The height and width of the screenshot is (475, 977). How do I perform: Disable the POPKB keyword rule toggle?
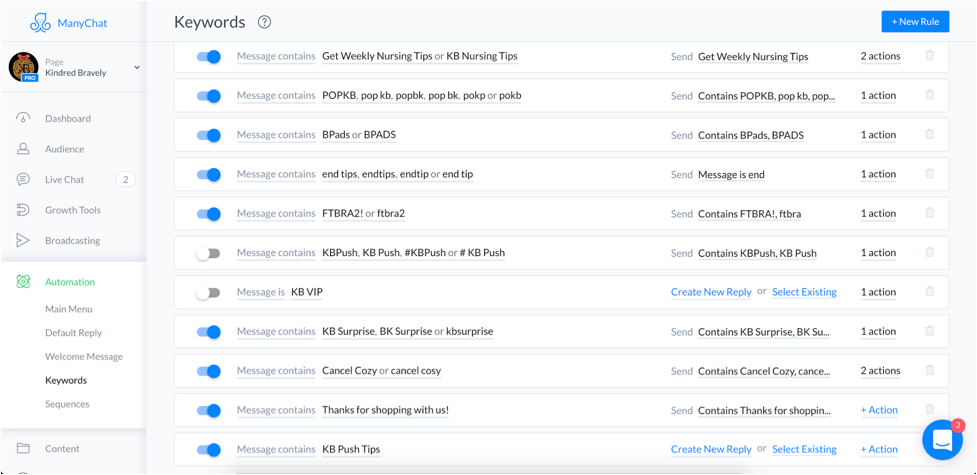point(209,96)
